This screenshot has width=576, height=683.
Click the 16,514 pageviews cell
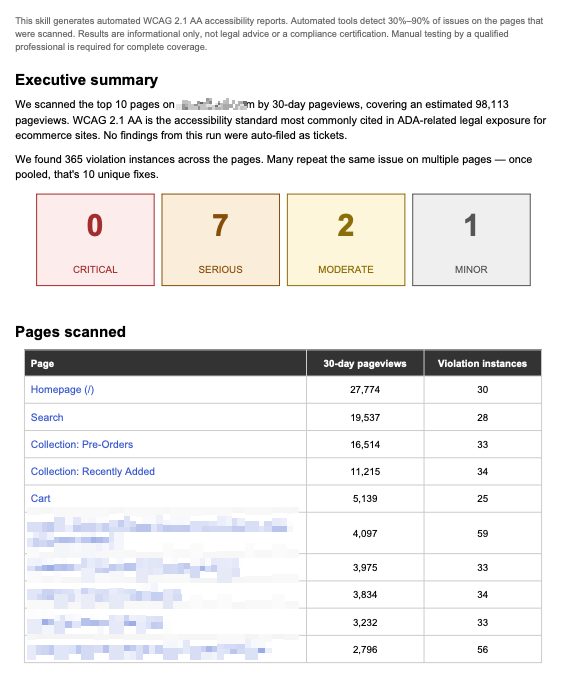point(365,444)
